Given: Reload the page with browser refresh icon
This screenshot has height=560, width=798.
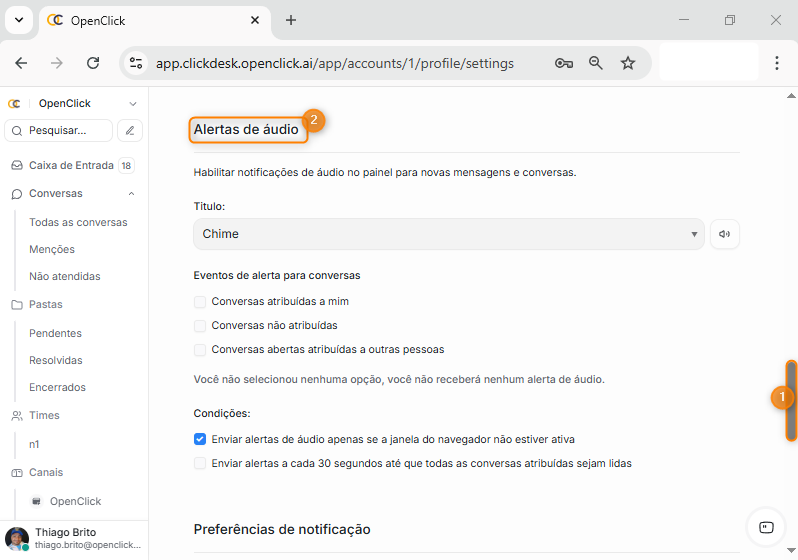Looking at the screenshot, I should (x=93, y=63).
